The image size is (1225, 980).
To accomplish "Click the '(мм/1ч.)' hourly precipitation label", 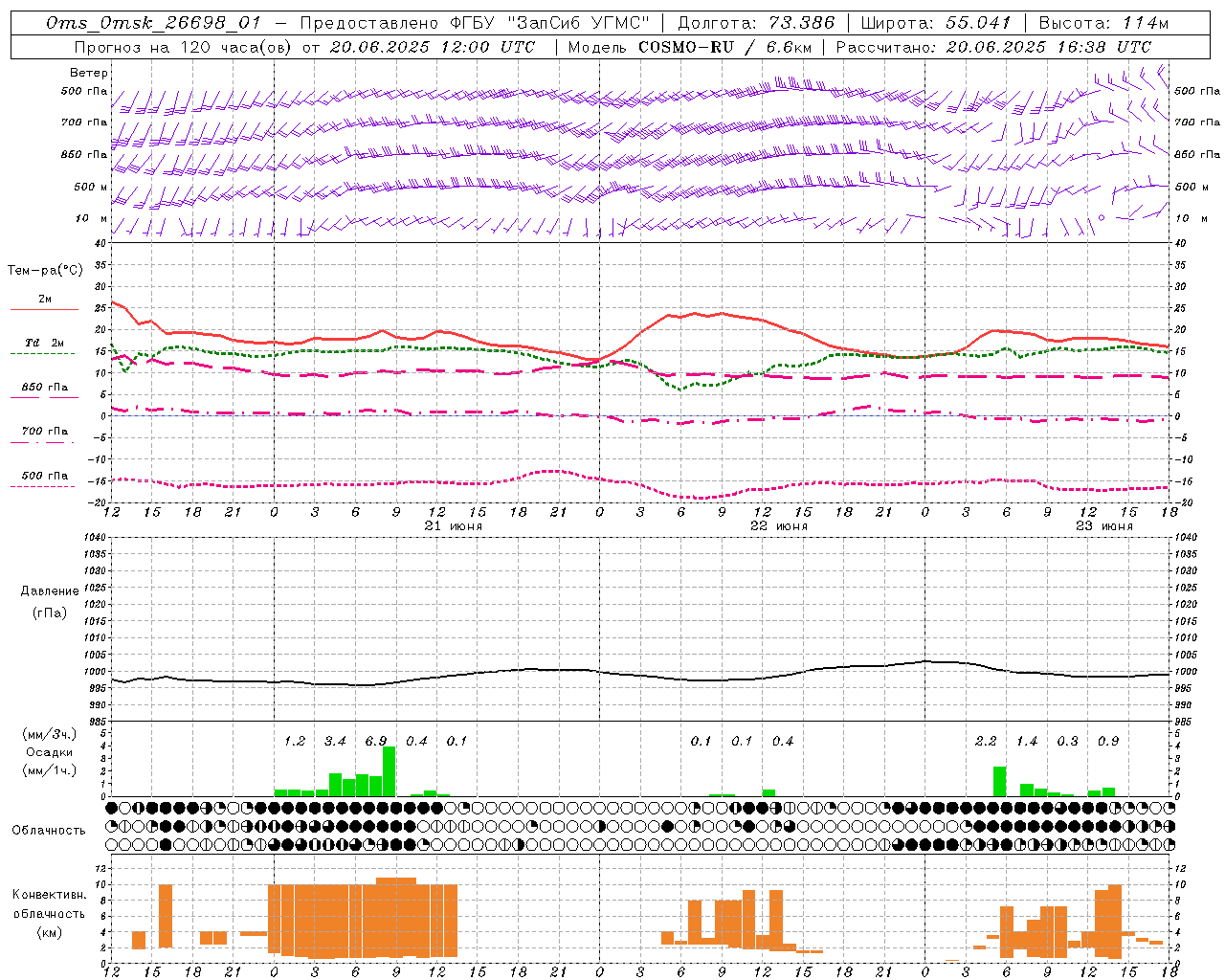I will tap(50, 770).
